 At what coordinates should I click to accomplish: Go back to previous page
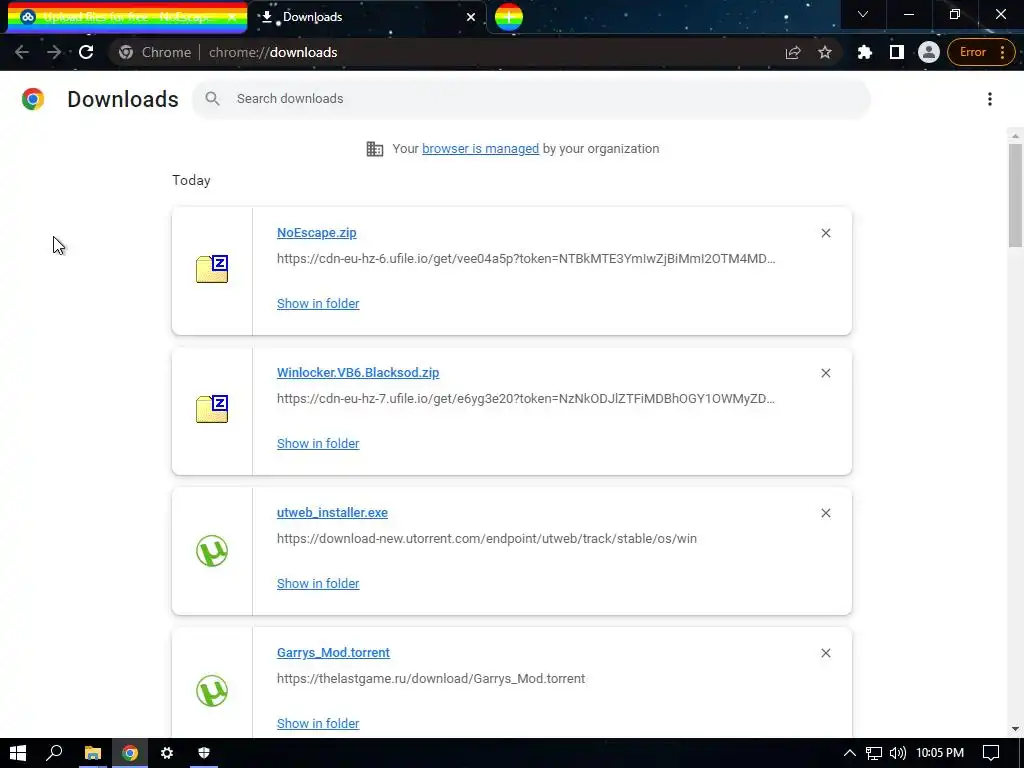22,52
